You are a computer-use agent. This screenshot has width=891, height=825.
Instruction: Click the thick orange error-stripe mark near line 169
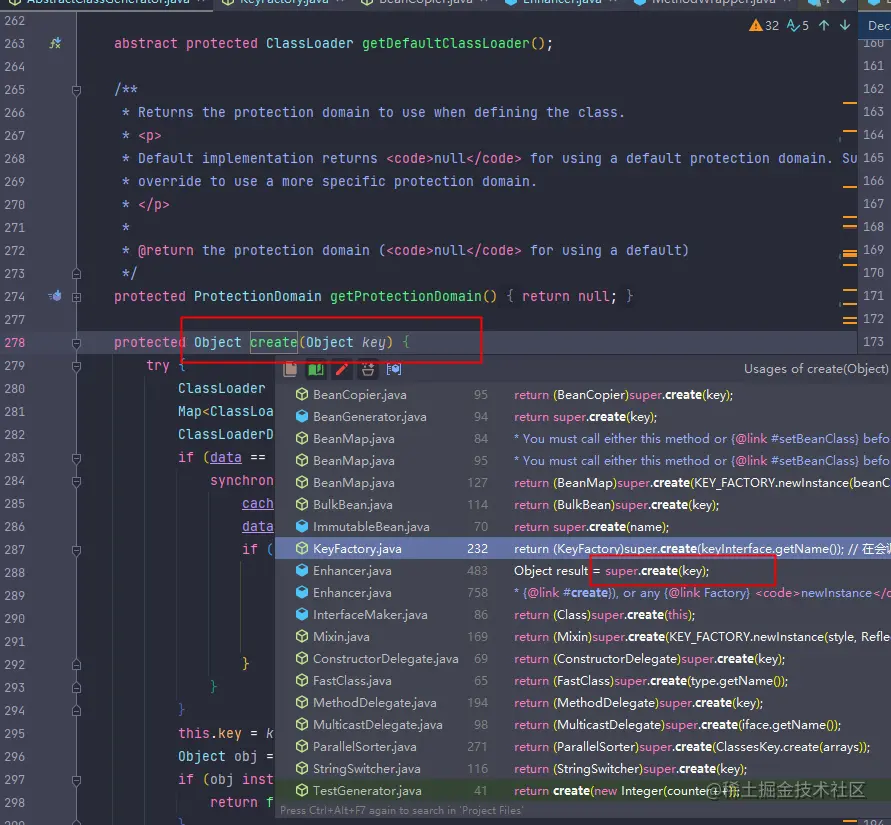pyautogui.click(x=850, y=254)
